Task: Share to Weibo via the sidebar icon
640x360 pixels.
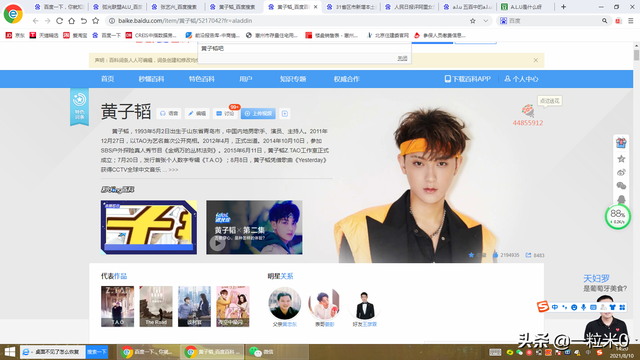Action: click(x=621, y=172)
